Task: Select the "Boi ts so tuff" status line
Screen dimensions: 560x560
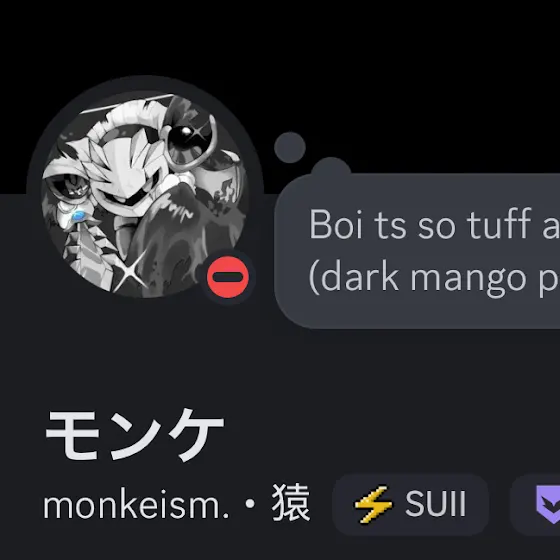Action: pyautogui.click(x=434, y=225)
